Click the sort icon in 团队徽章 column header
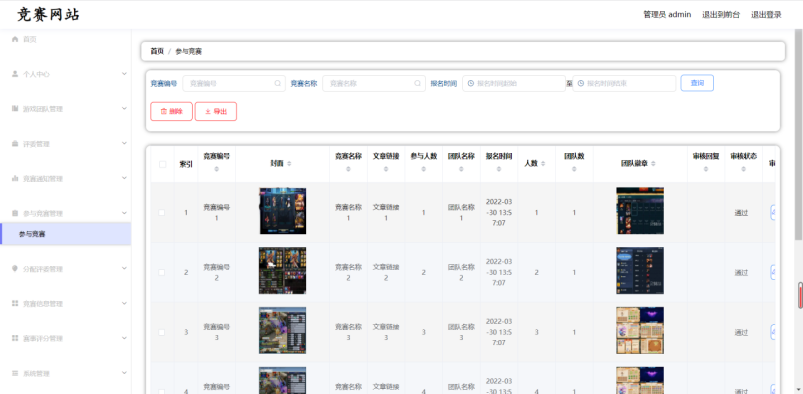 (x=653, y=164)
